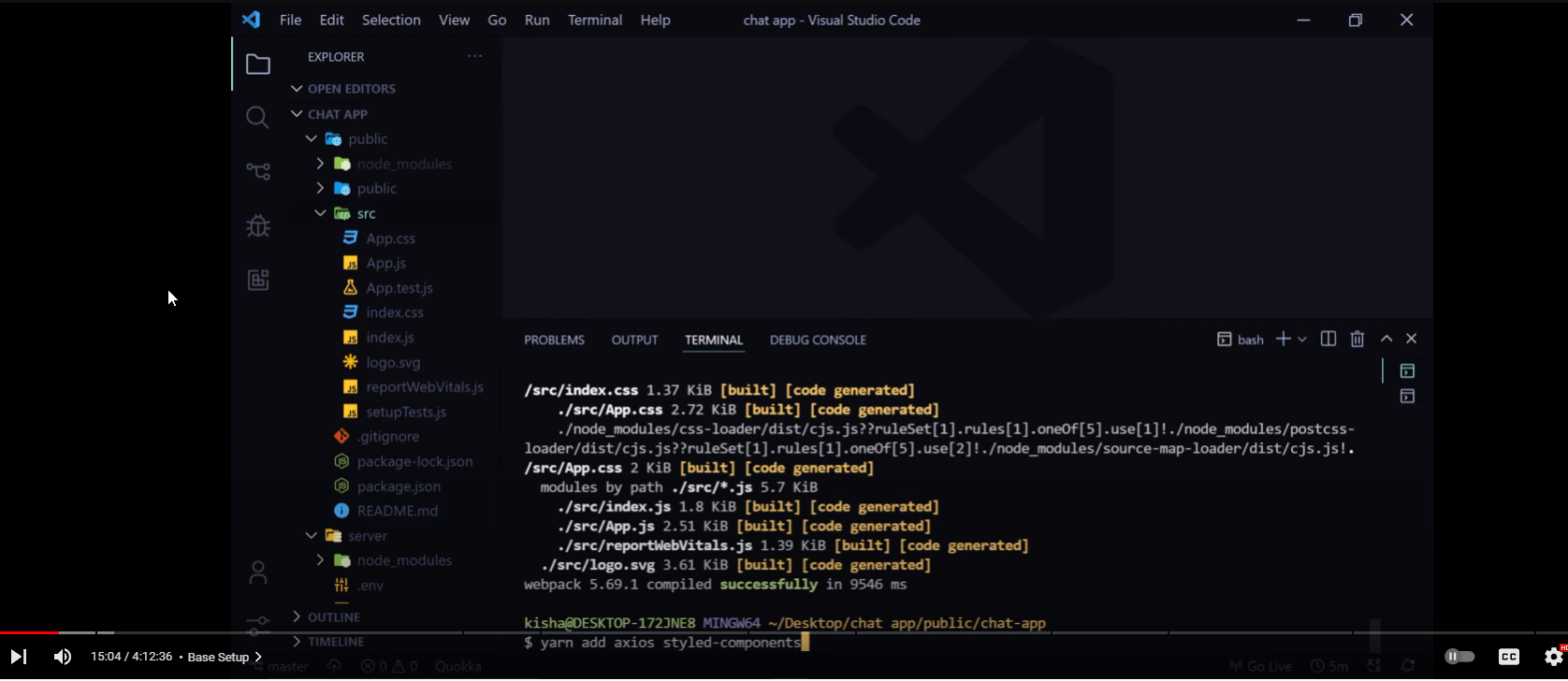Play the next video
Image resolution: width=1568 pixels, height=681 pixels.
[x=18, y=657]
